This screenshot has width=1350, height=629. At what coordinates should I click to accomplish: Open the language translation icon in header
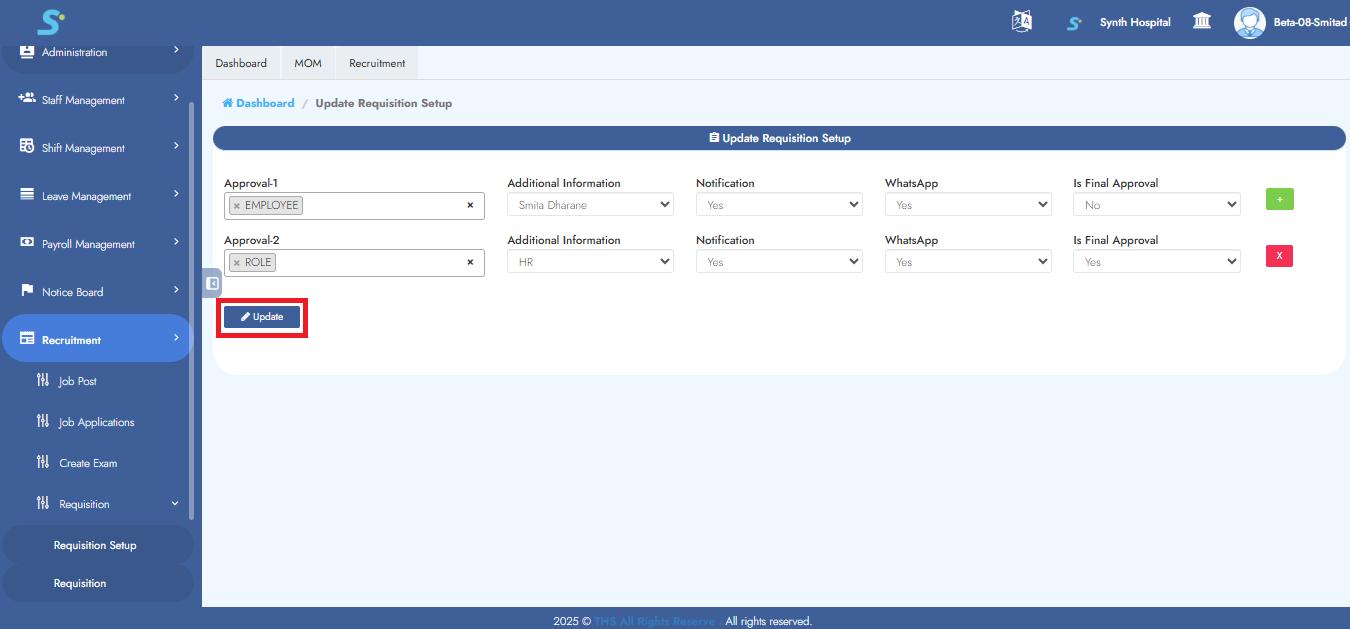coord(1021,20)
